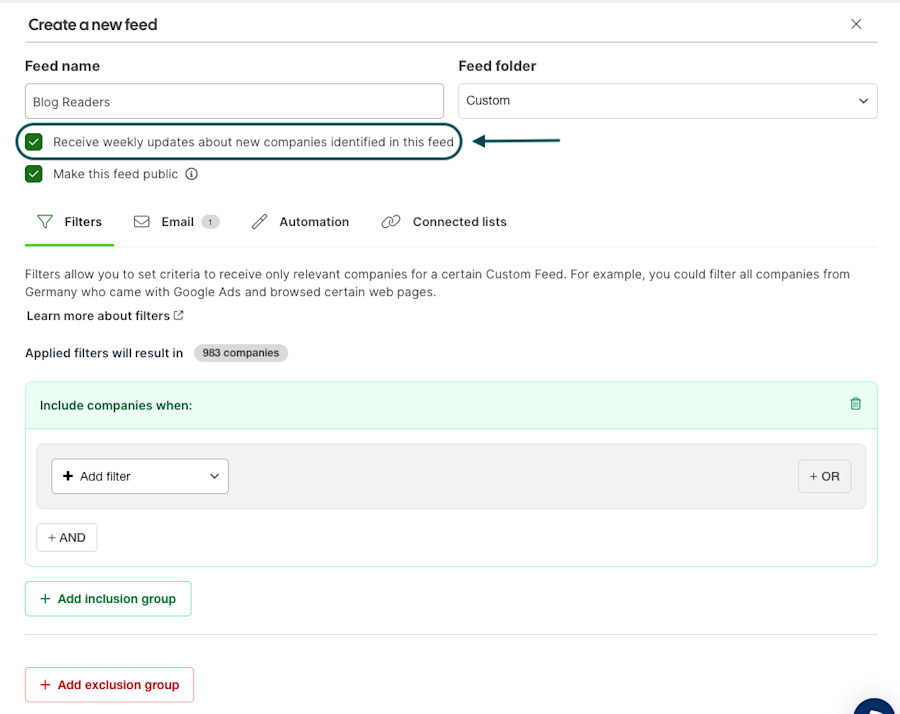Open the Email tab
900x714 pixels.
tap(177, 222)
